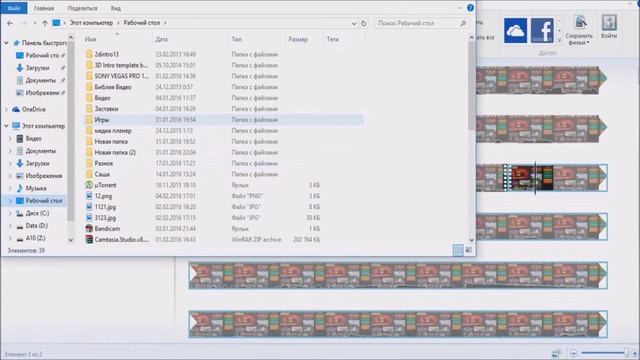Image resolution: width=640 pixels, height=360 pixels.
Task: Refresh the Рабочий стол folder view
Action: click(364, 23)
